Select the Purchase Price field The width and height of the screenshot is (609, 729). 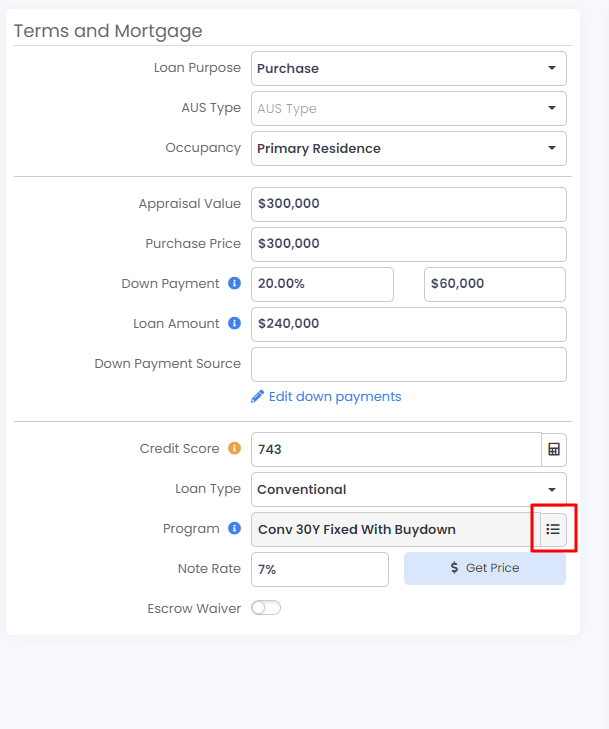(x=409, y=244)
